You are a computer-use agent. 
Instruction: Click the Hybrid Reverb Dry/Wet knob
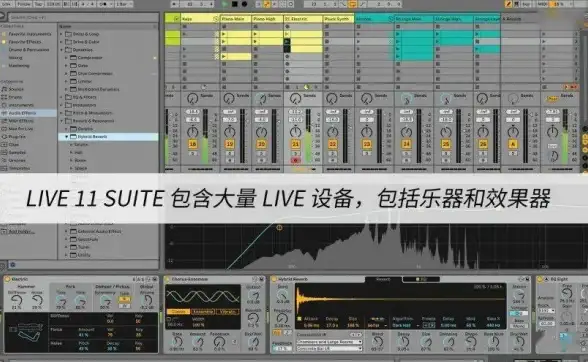click(x=519, y=341)
